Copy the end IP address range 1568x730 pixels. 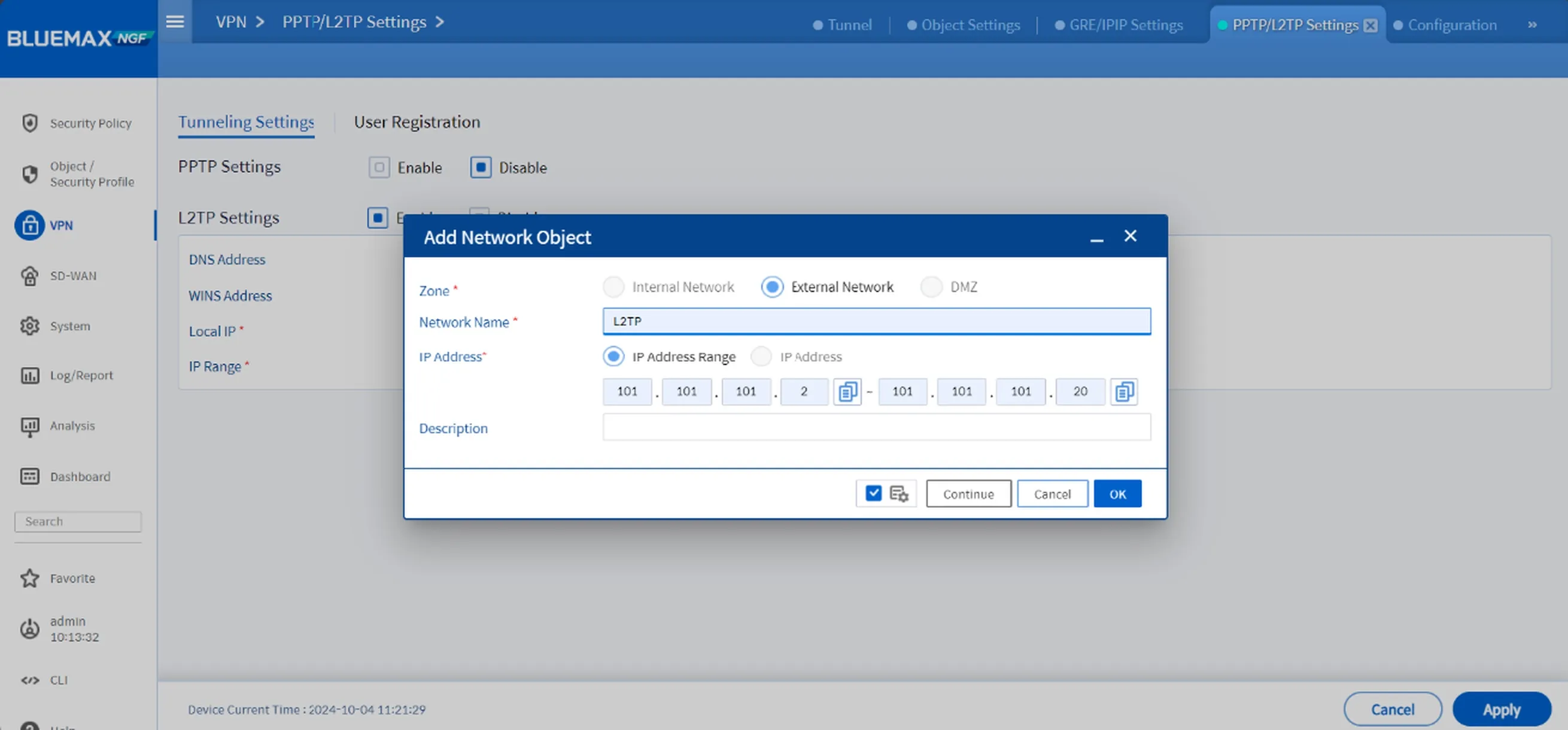[1124, 391]
